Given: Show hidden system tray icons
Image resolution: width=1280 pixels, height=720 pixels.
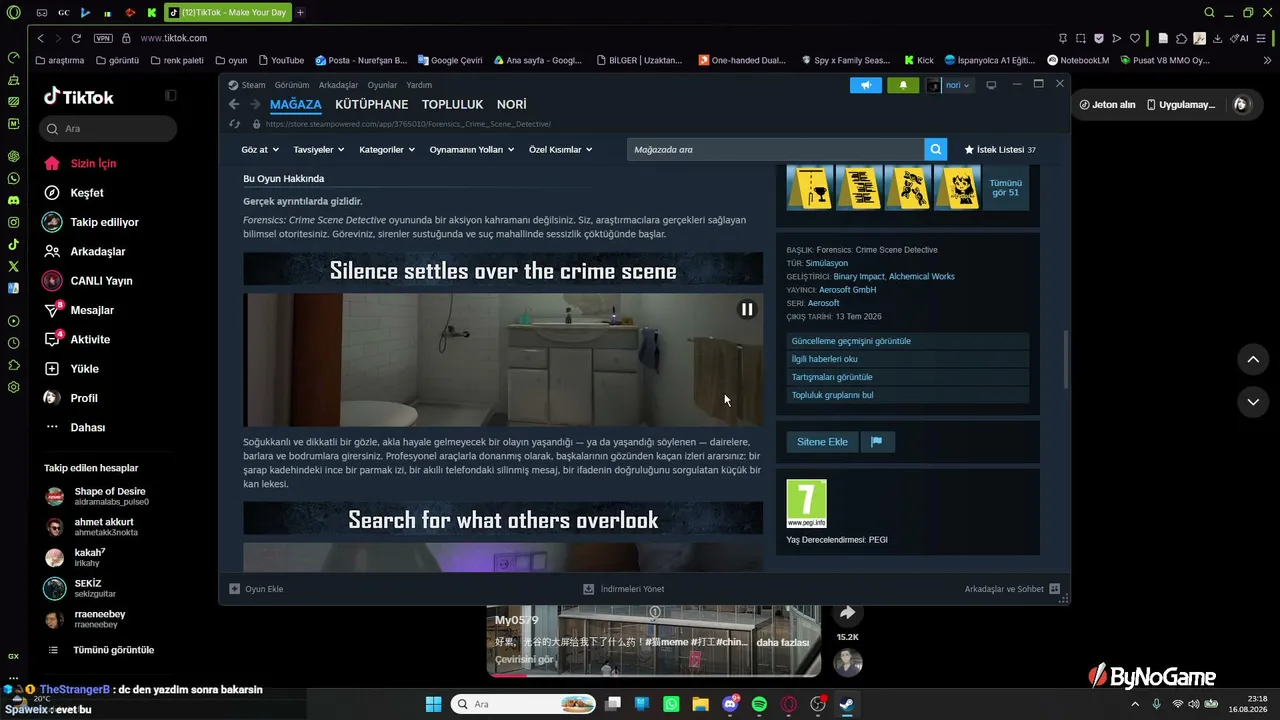Looking at the screenshot, I should [1134, 704].
